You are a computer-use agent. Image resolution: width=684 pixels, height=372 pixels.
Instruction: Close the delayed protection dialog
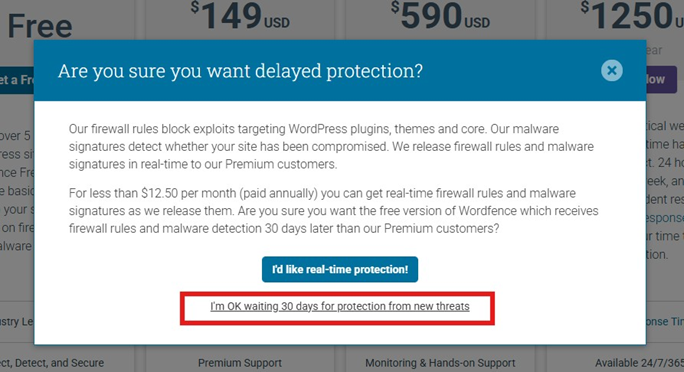pos(612,71)
